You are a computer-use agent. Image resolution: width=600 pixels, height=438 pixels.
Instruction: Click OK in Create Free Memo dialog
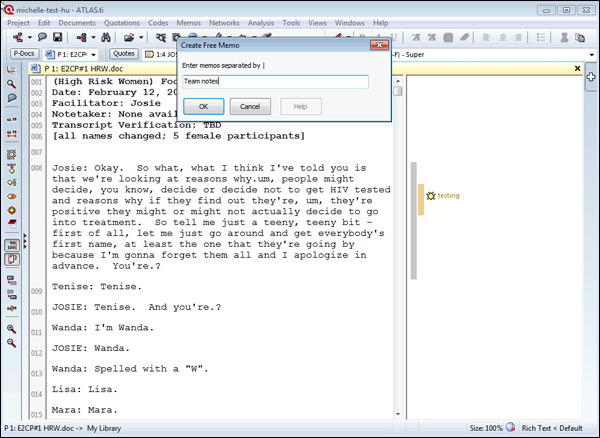pos(203,106)
